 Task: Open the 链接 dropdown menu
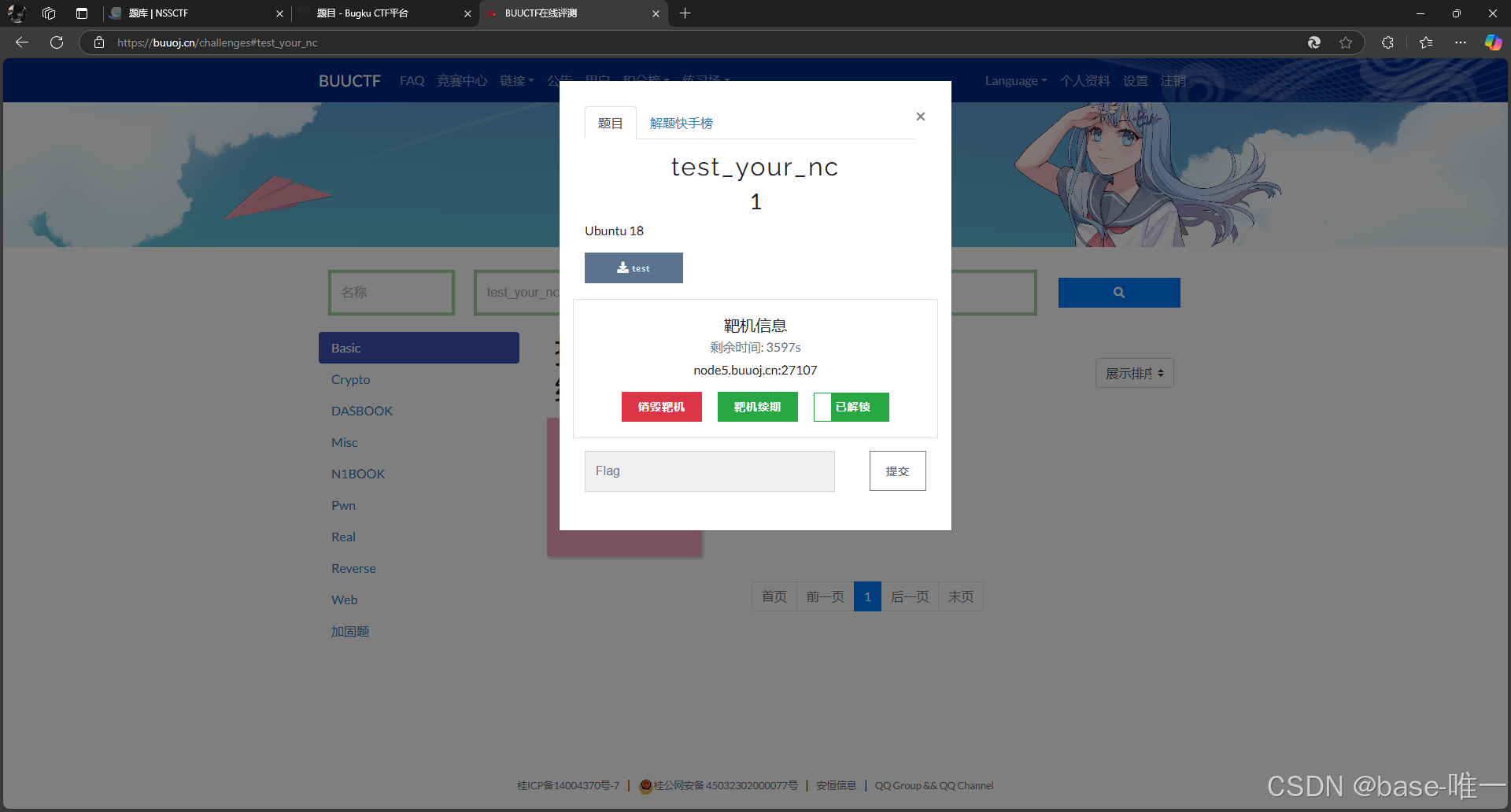516,80
